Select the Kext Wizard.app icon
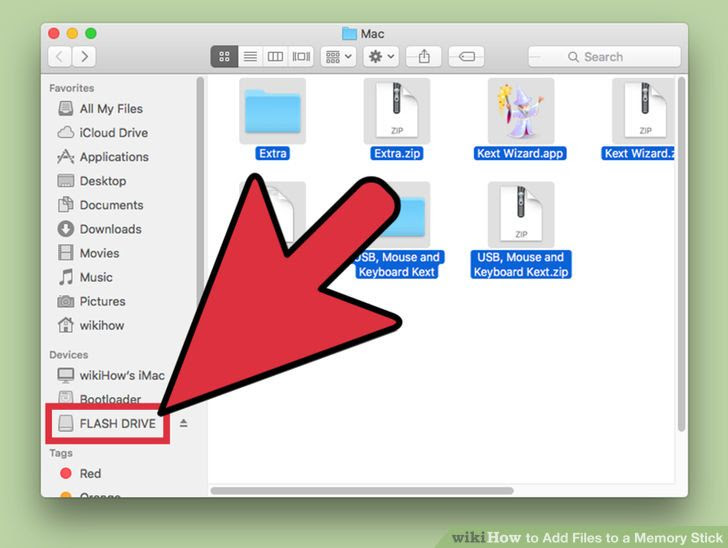728x548 pixels. tap(521, 111)
